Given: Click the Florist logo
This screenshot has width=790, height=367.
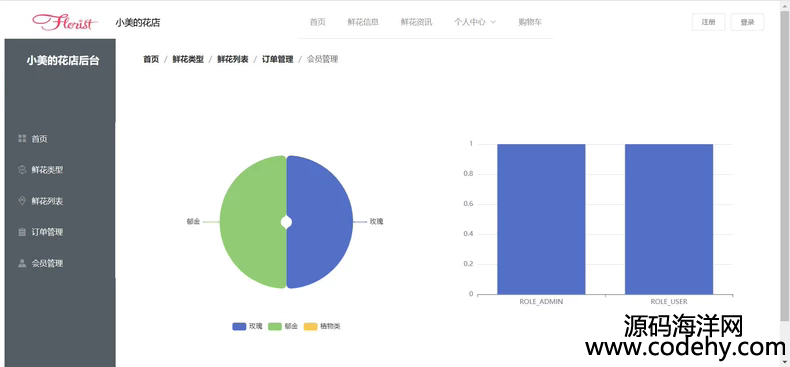Looking at the screenshot, I should point(65,22).
